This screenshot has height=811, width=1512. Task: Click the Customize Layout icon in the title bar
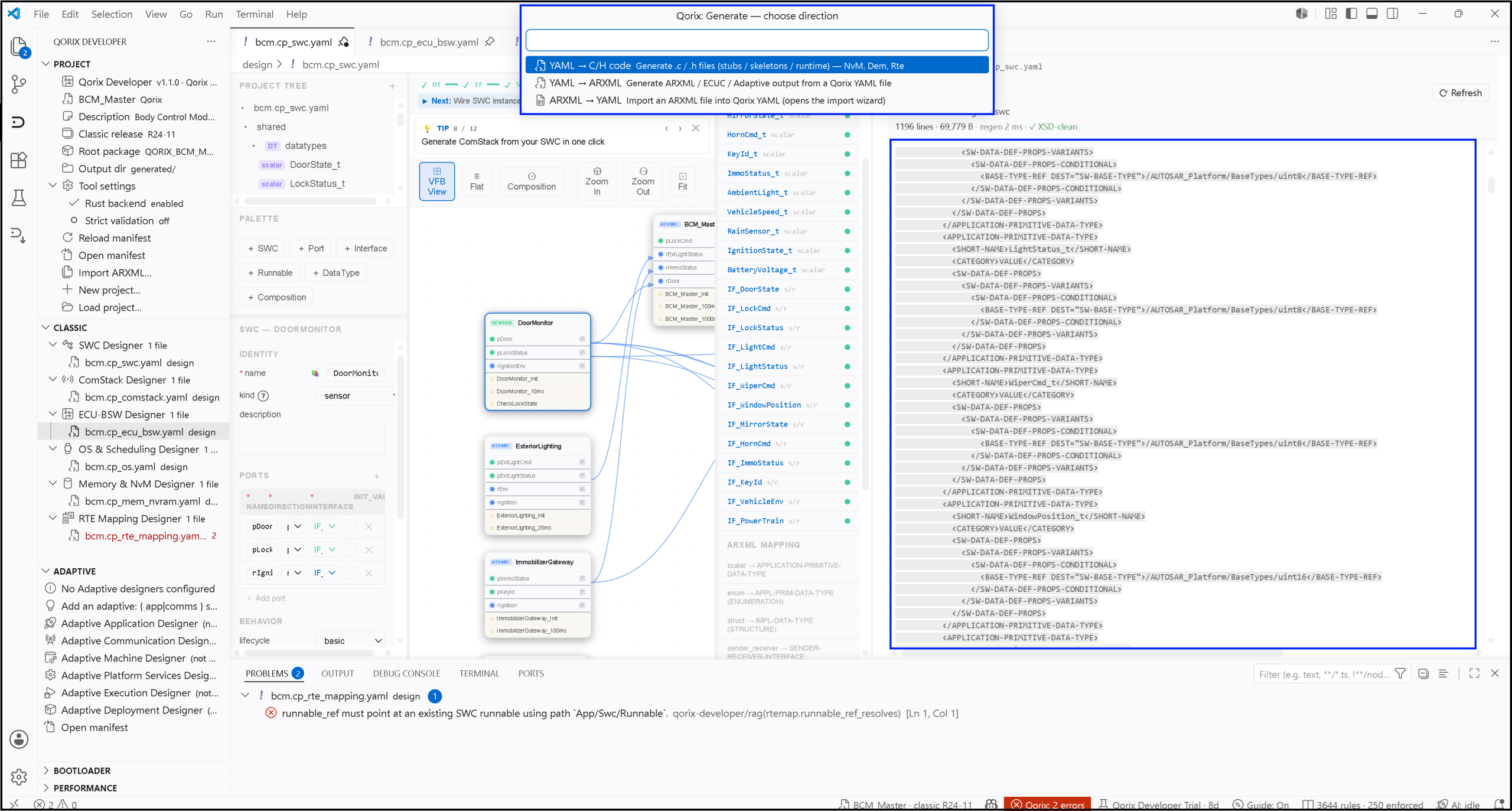(x=1331, y=14)
